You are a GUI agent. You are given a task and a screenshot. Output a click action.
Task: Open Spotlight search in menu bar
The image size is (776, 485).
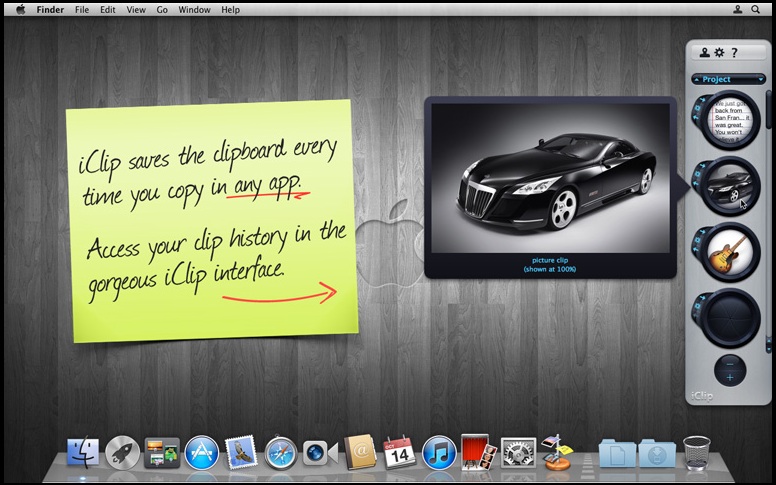(x=758, y=9)
